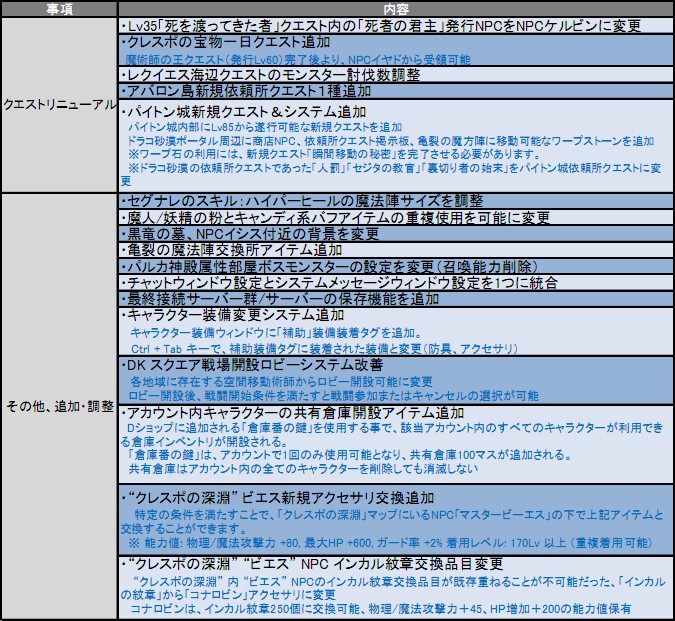Select the その他、追加・調整 category cell
675x621 pixels.
[x=59, y=406]
